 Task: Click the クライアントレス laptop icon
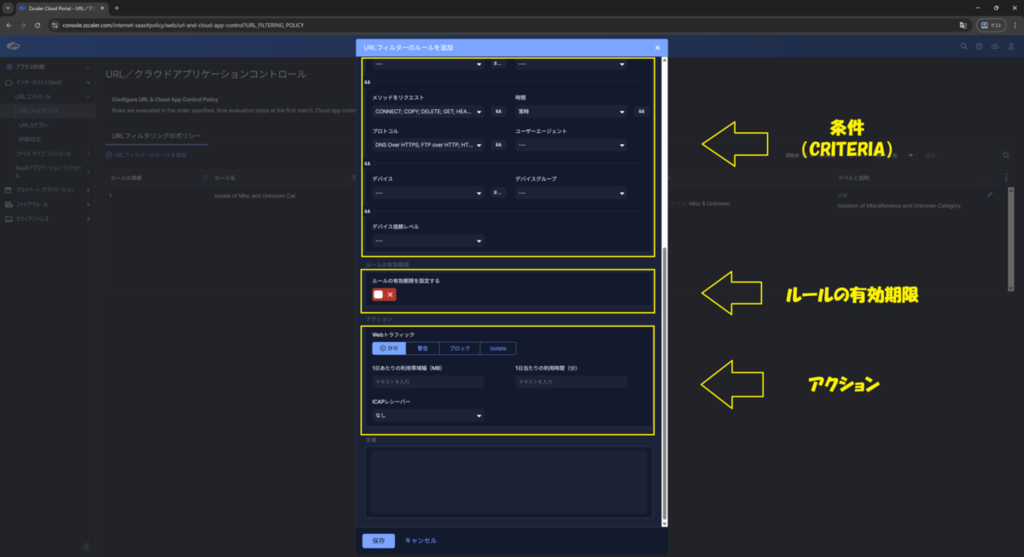click(8, 219)
